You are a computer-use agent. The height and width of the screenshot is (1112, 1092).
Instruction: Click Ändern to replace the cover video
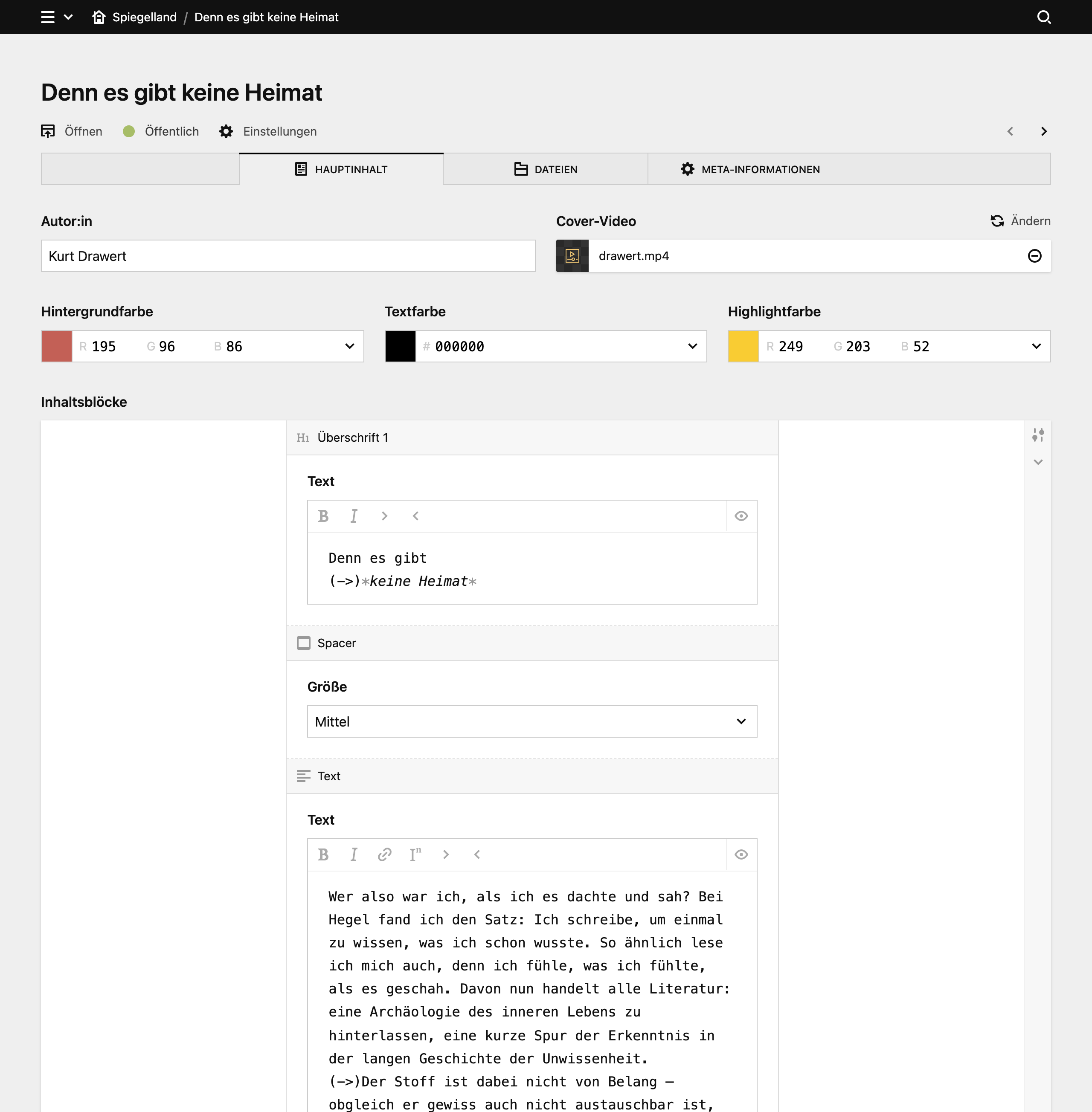[1030, 221]
